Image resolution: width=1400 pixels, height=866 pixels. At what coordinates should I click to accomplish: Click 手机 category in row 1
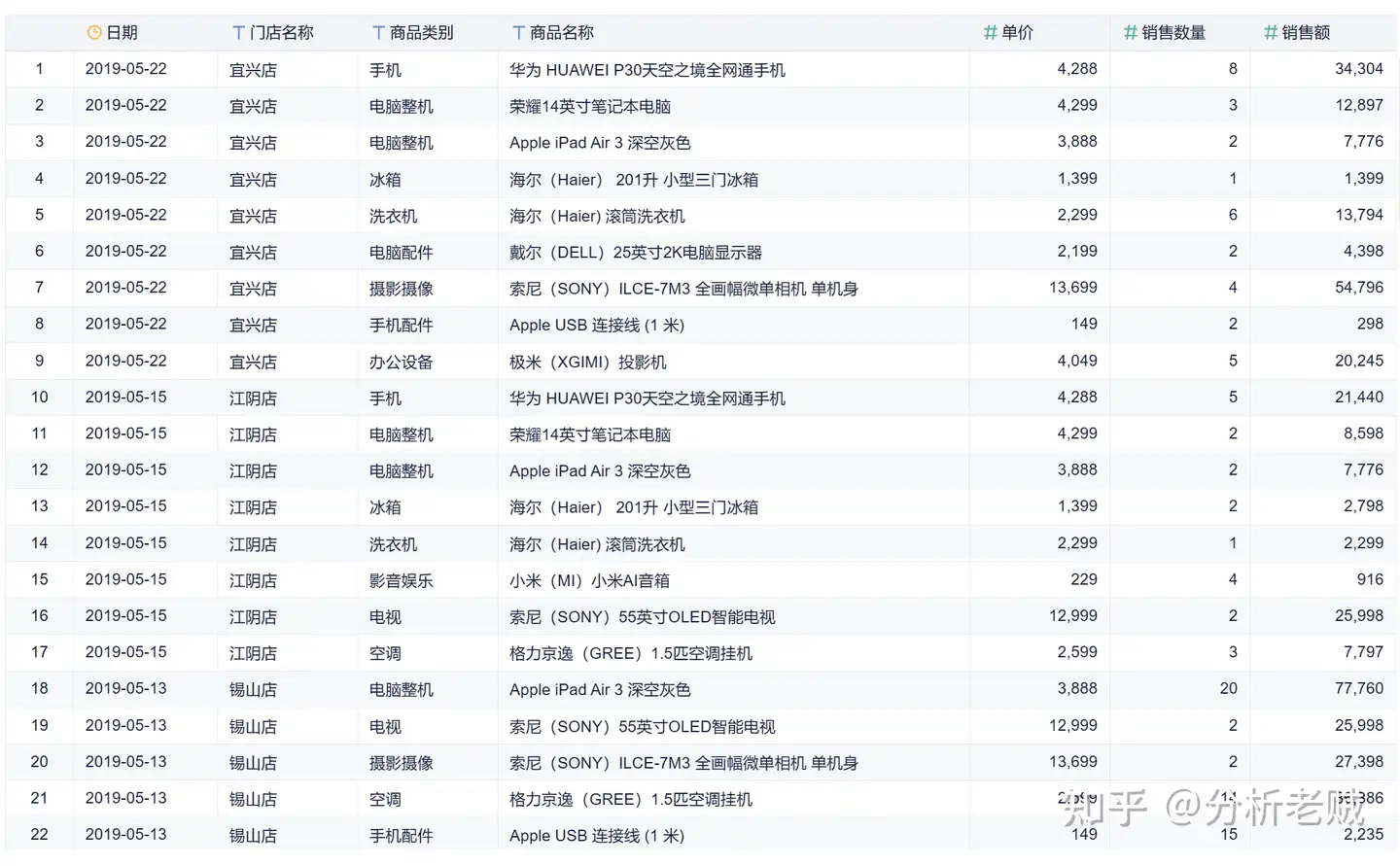pos(385,70)
